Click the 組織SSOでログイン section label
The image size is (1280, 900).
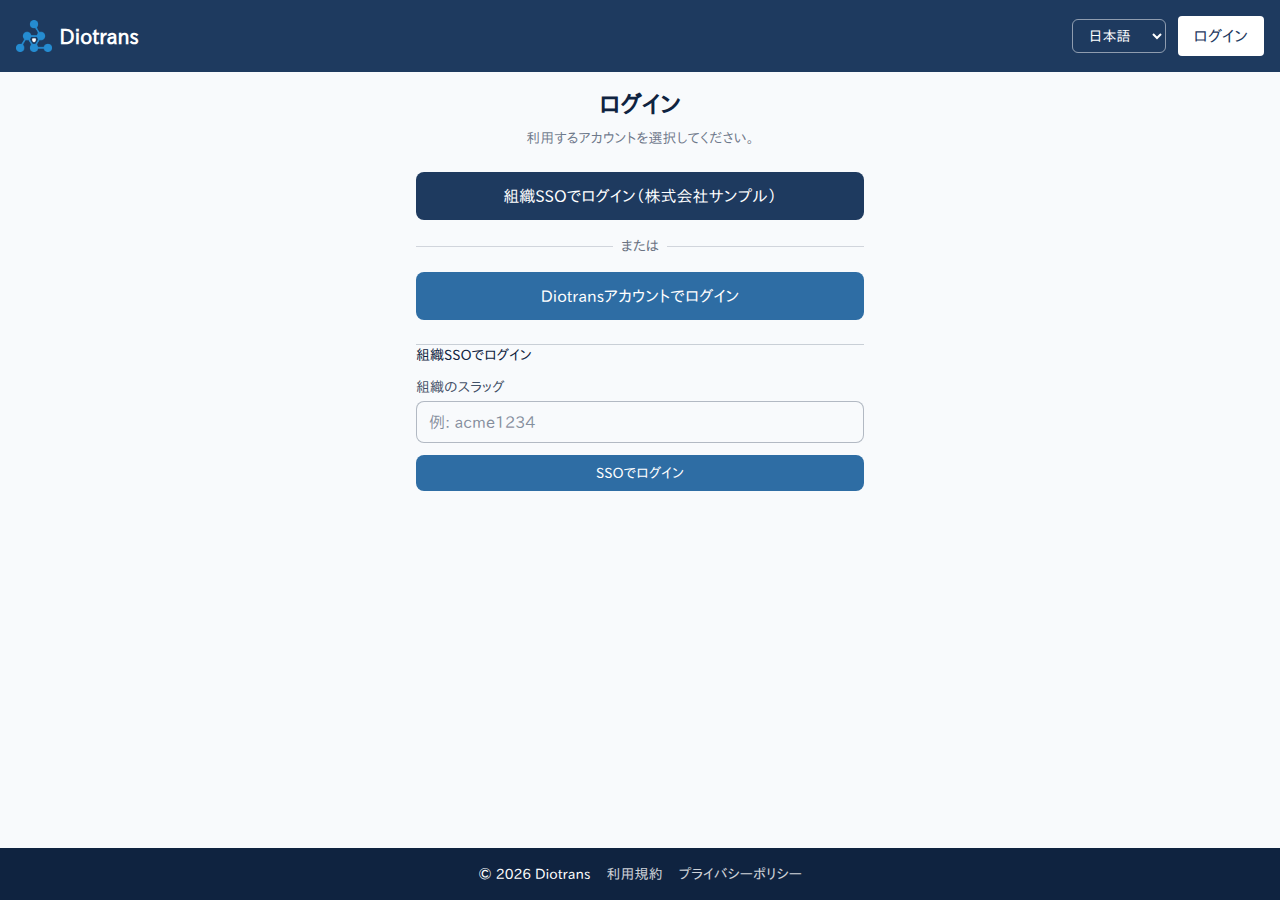click(474, 355)
